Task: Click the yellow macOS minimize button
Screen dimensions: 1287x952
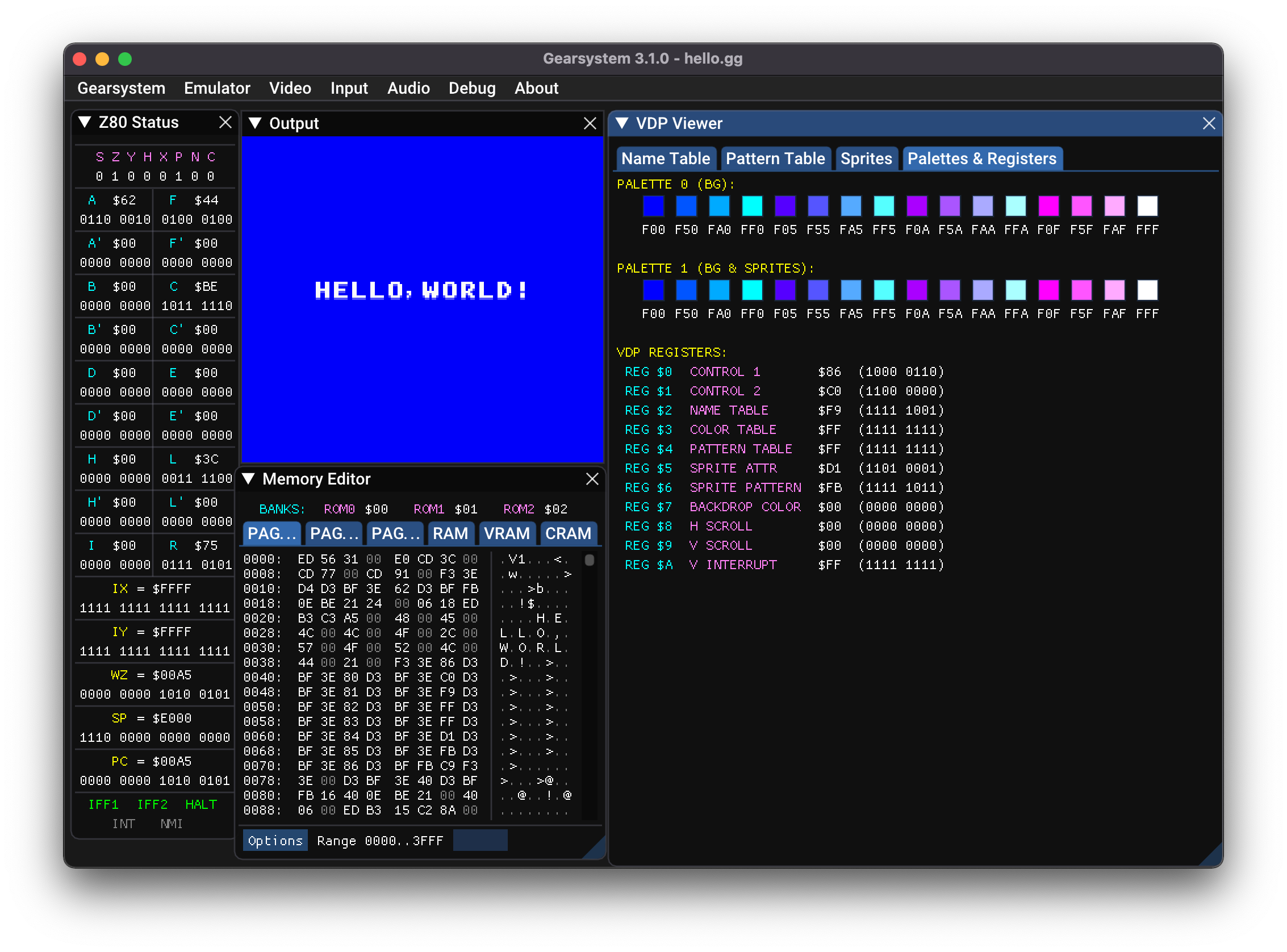Action: click(102, 59)
